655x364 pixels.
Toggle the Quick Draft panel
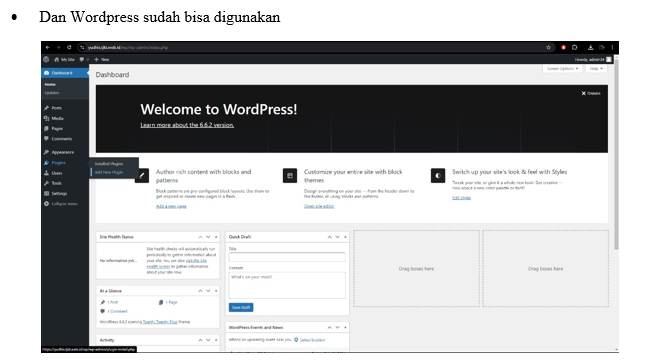tap(345, 237)
